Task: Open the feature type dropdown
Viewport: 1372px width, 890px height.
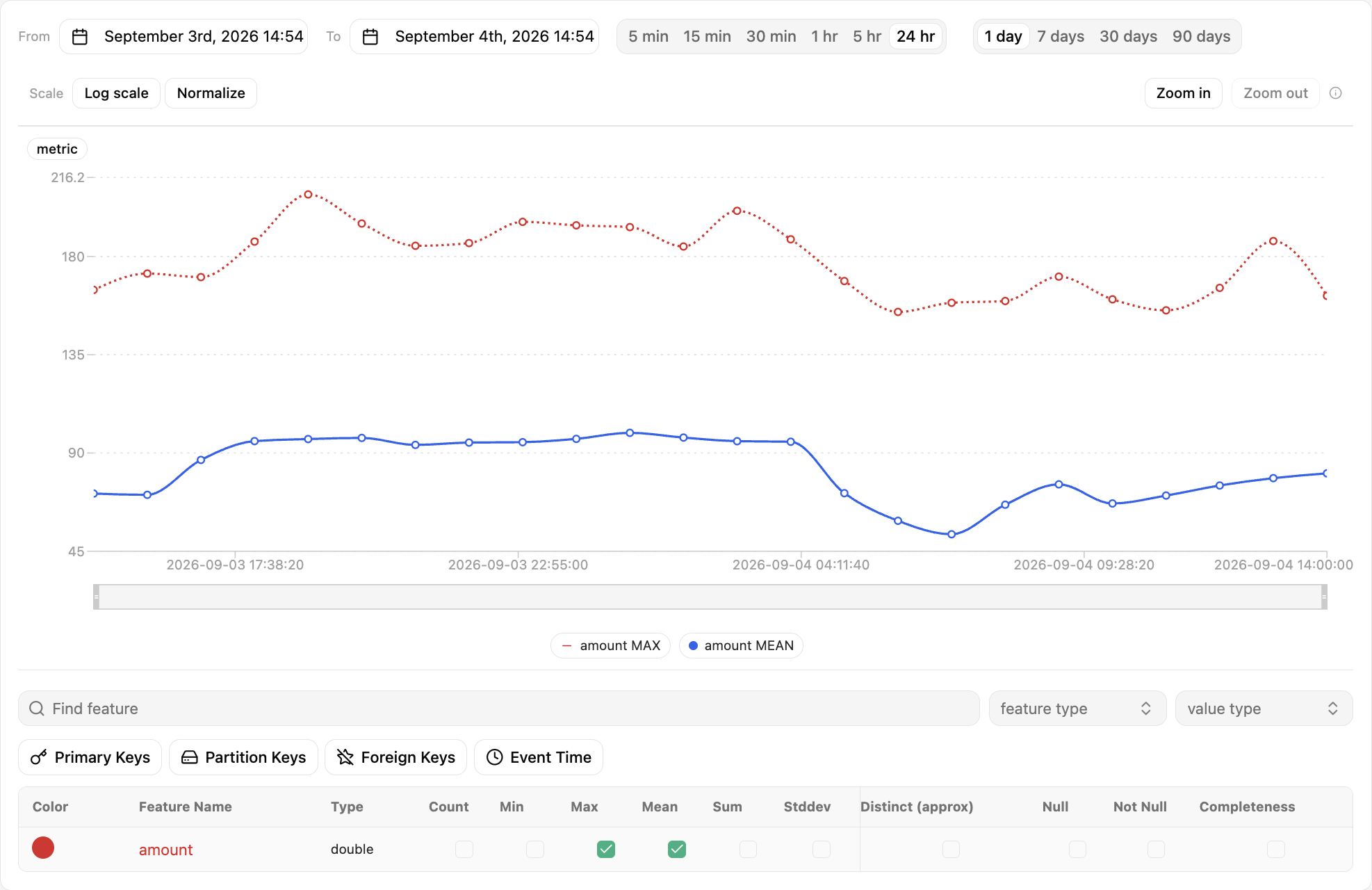Action: point(1077,709)
